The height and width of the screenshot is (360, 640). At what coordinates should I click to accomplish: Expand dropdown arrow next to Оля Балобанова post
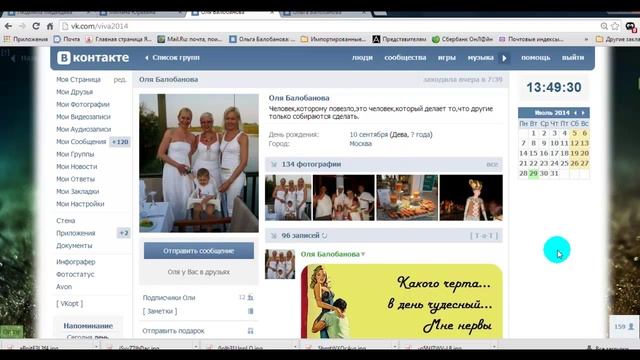[363, 254]
